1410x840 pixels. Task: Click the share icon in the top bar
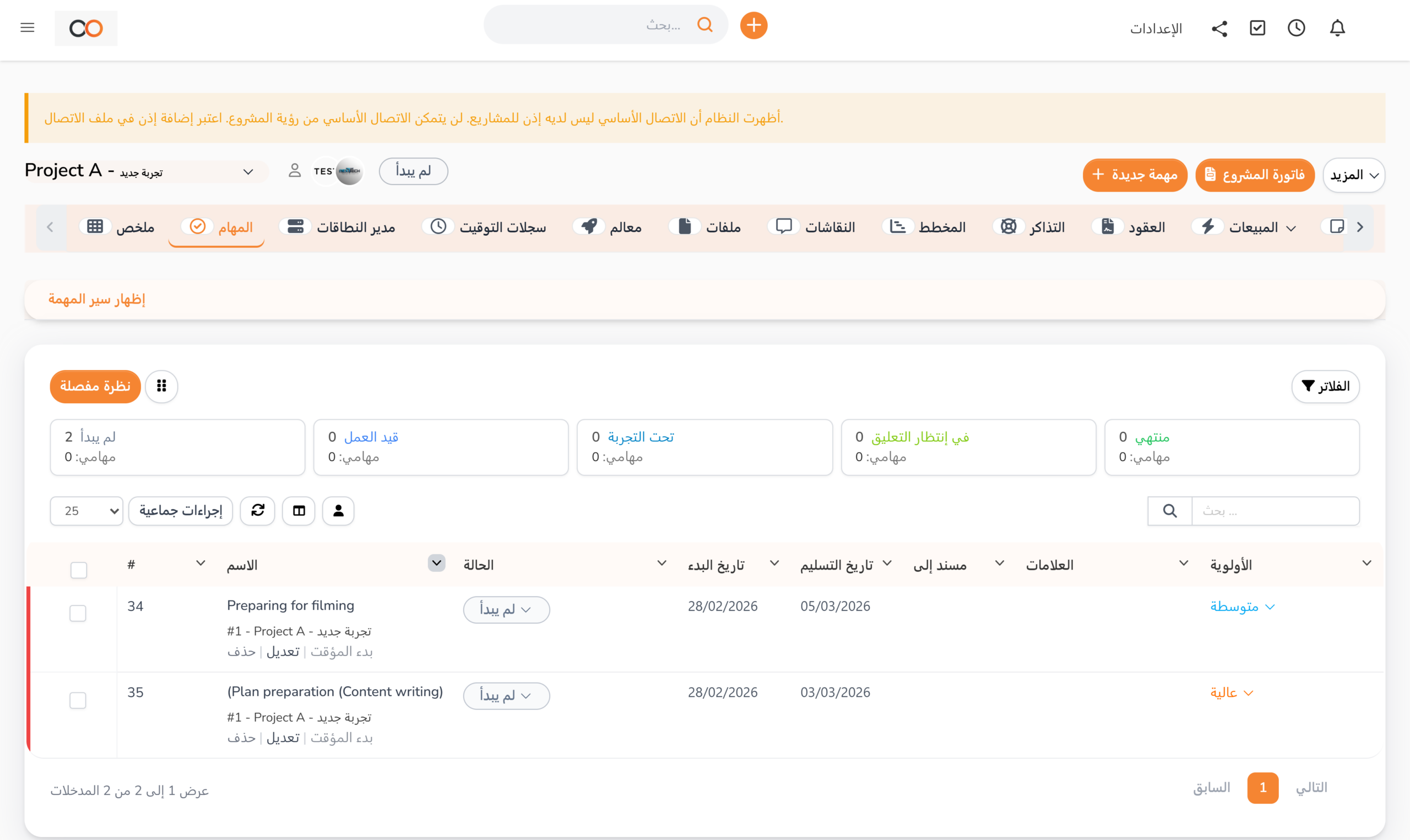click(x=1219, y=28)
